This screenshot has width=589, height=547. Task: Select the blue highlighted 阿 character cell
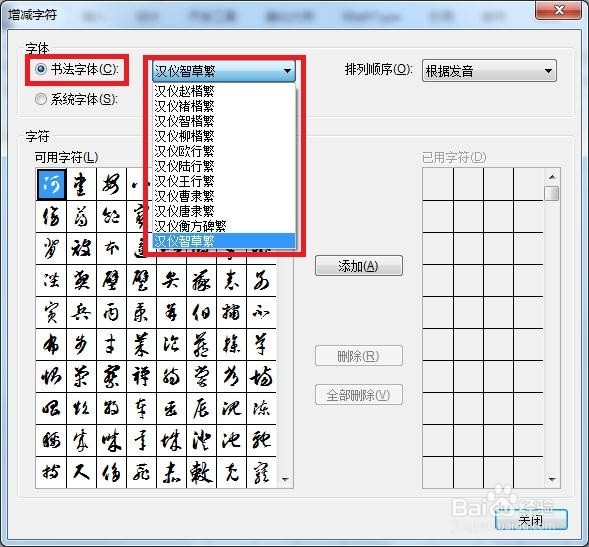(51, 184)
